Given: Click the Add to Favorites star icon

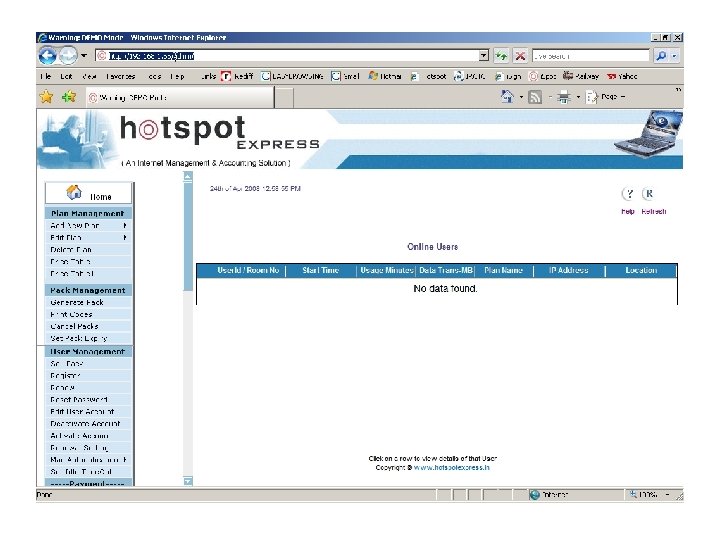Looking at the screenshot, I should click(69, 97).
